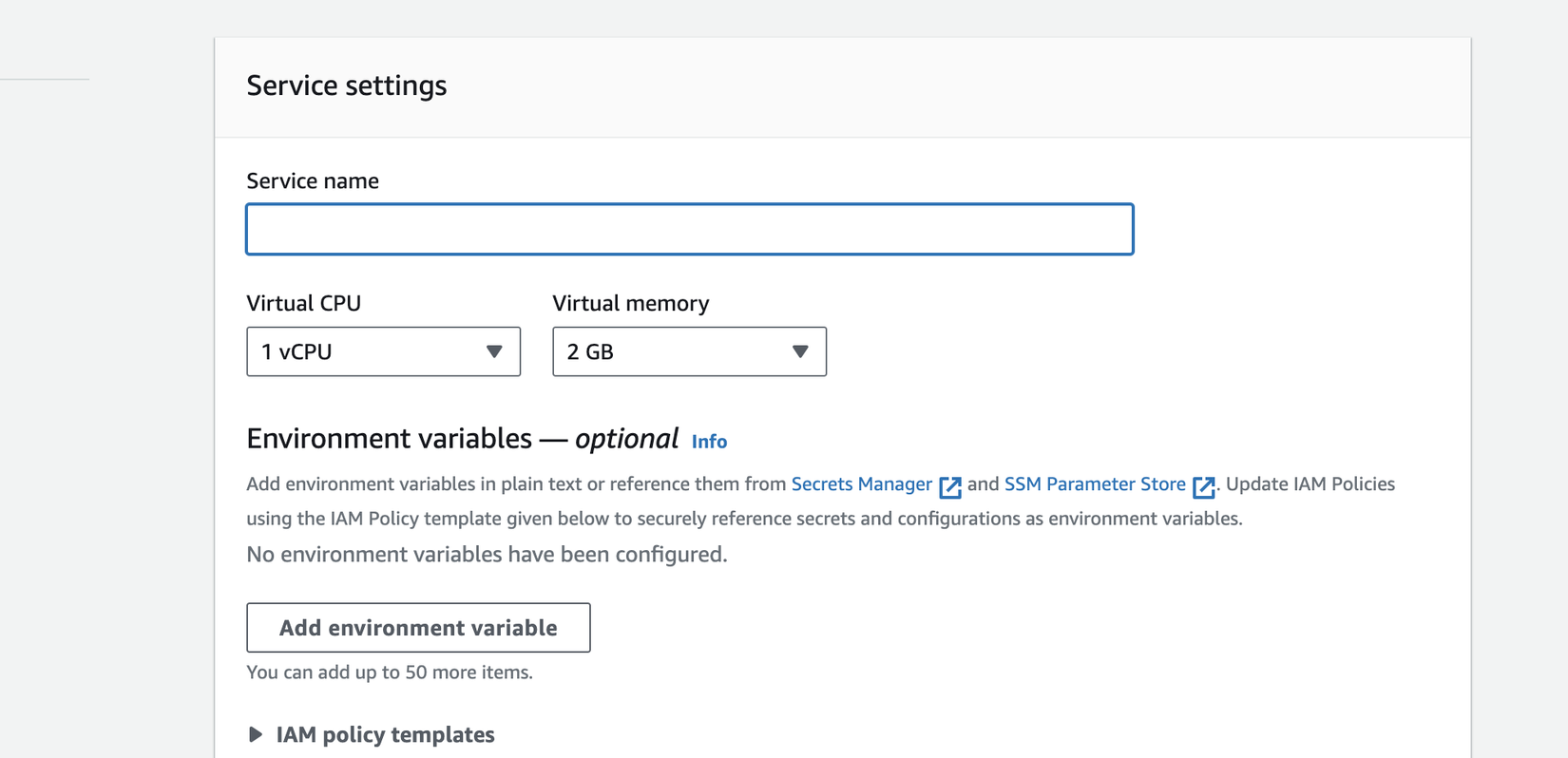This screenshot has height=758, width=1568.
Task: Click the IAM policy templates label
Action: click(385, 734)
